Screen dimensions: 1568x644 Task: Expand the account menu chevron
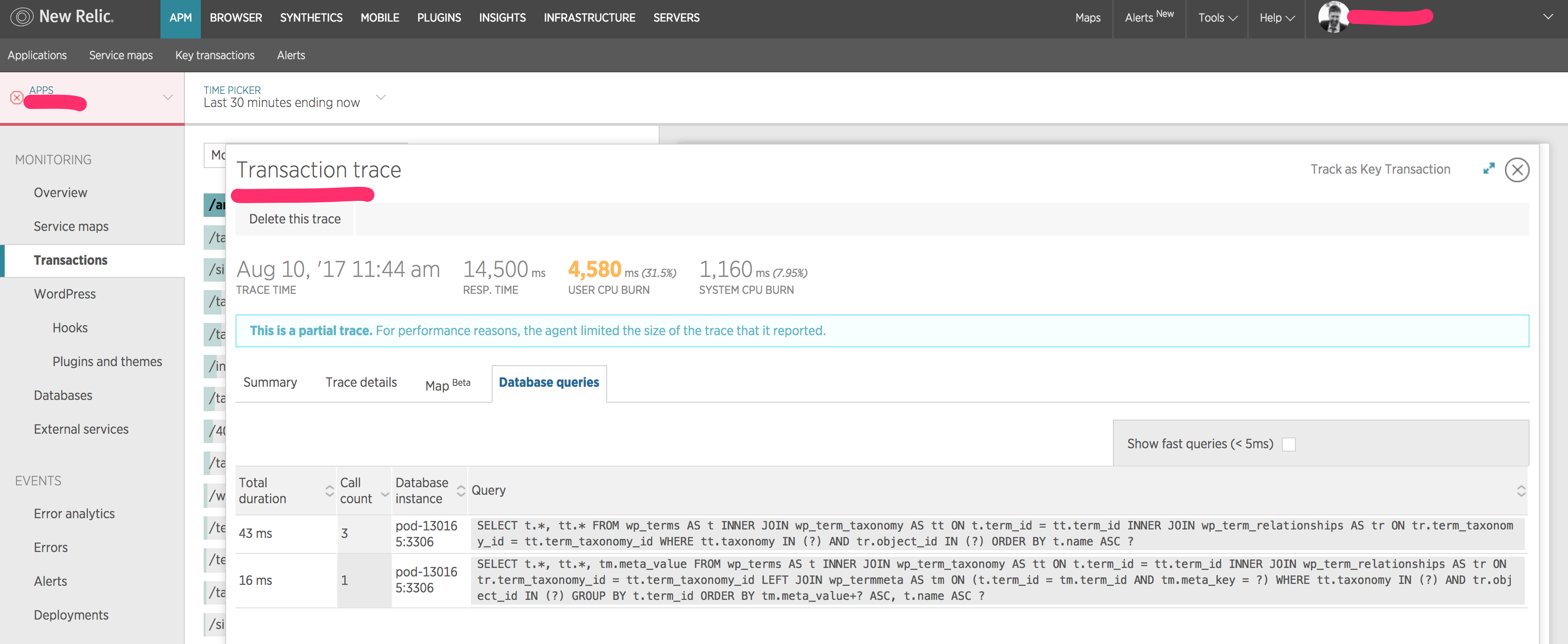pyautogui.click(x=1548, y=16)
